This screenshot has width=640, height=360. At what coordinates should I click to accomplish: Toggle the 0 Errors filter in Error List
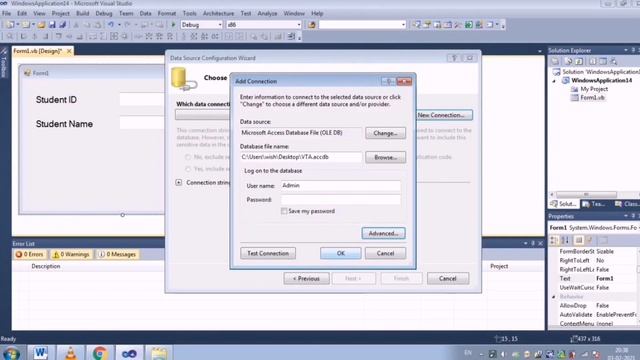[x=29, y=254]
